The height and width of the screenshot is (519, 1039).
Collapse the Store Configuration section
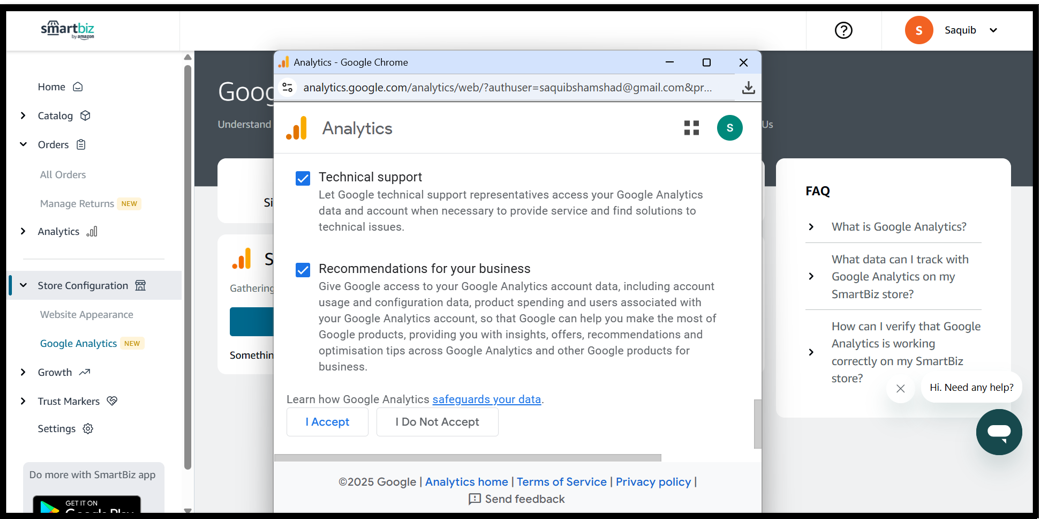[x=24, y=286]
